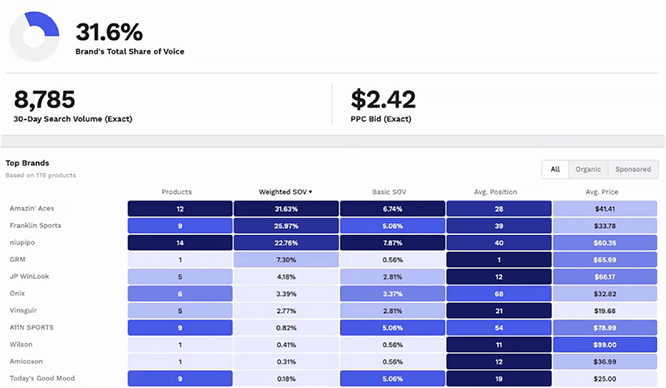The image size is (666, 388).
Task: Select the A11N SPORTS brand label
Action: (x=31, y=327)
